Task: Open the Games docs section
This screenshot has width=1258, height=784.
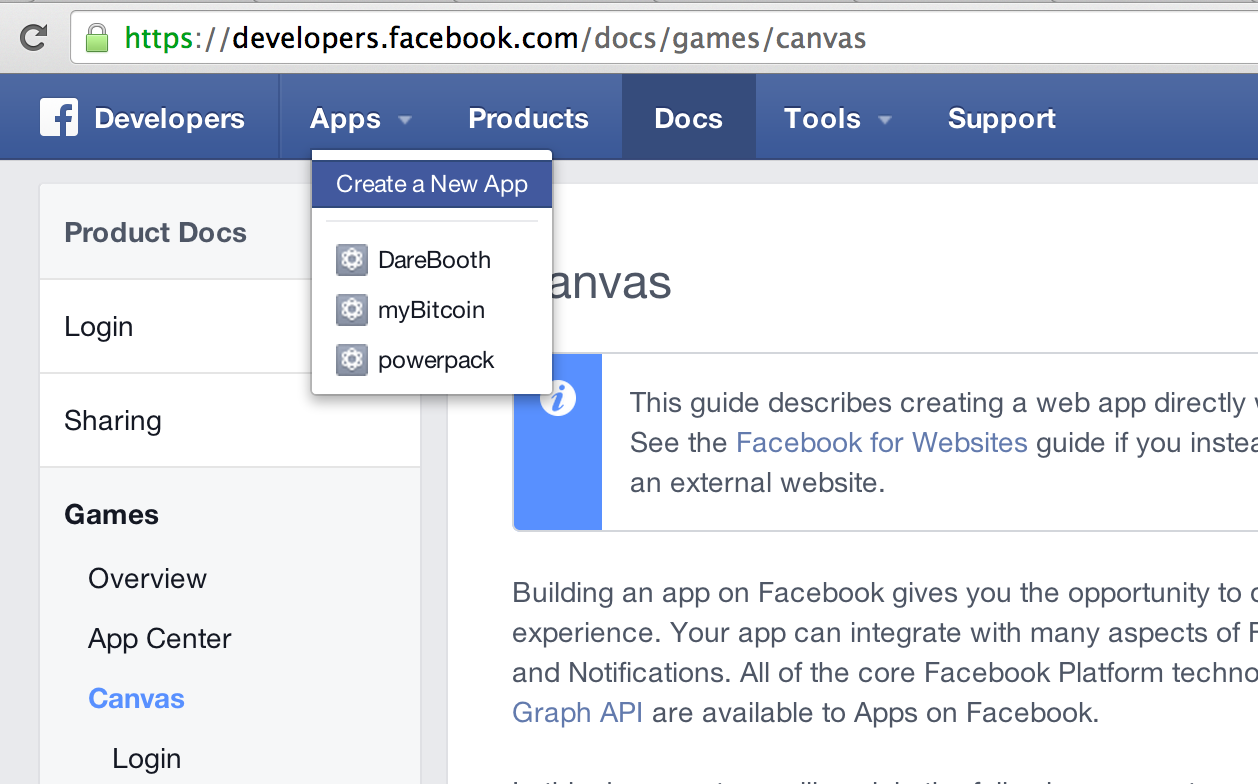Action: point(111,515)
